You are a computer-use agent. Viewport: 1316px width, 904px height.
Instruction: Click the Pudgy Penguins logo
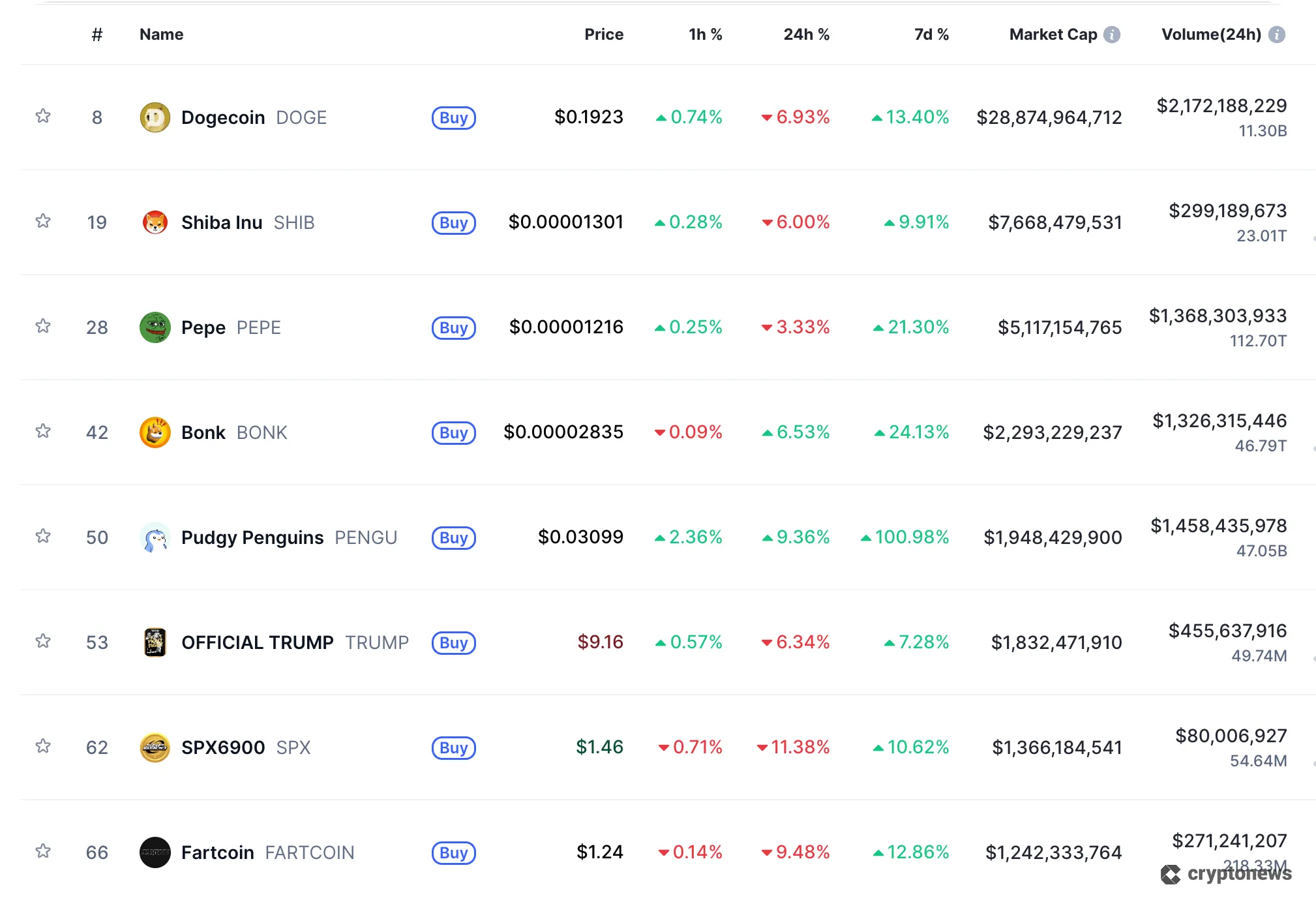[155, 537]
